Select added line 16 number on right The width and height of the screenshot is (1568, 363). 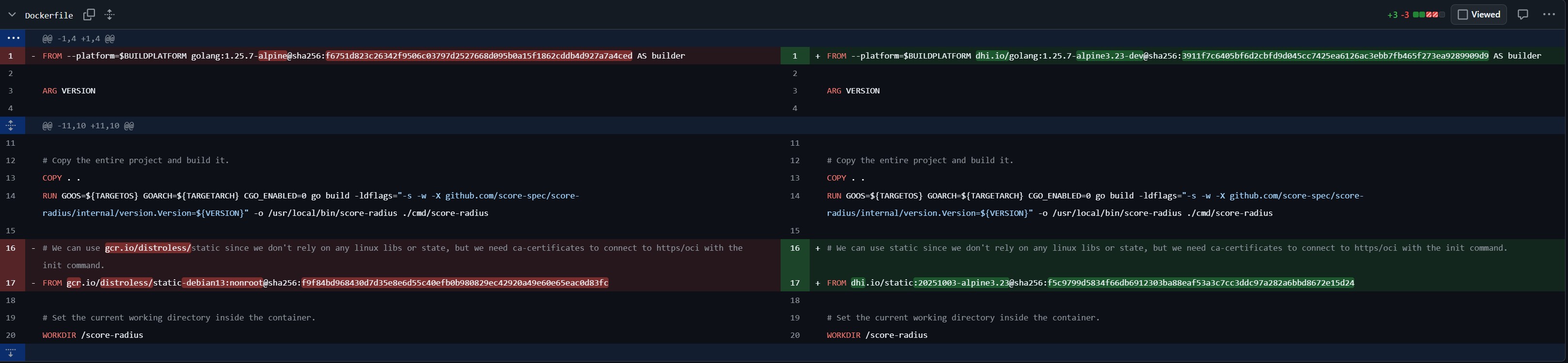(794, 248)
